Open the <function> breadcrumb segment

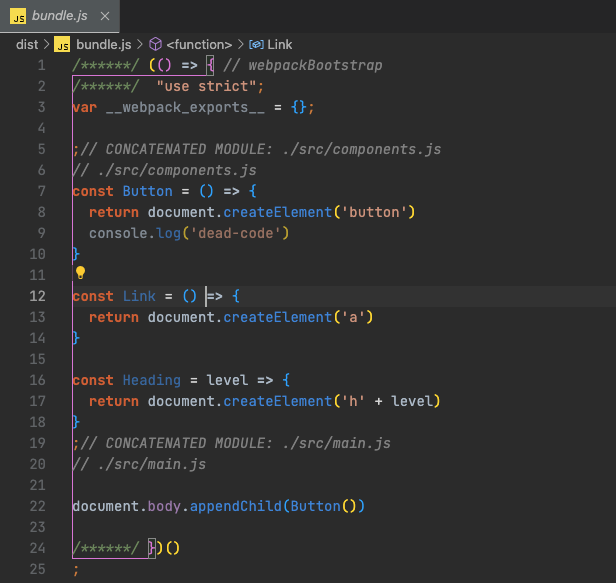coord(199,44)
